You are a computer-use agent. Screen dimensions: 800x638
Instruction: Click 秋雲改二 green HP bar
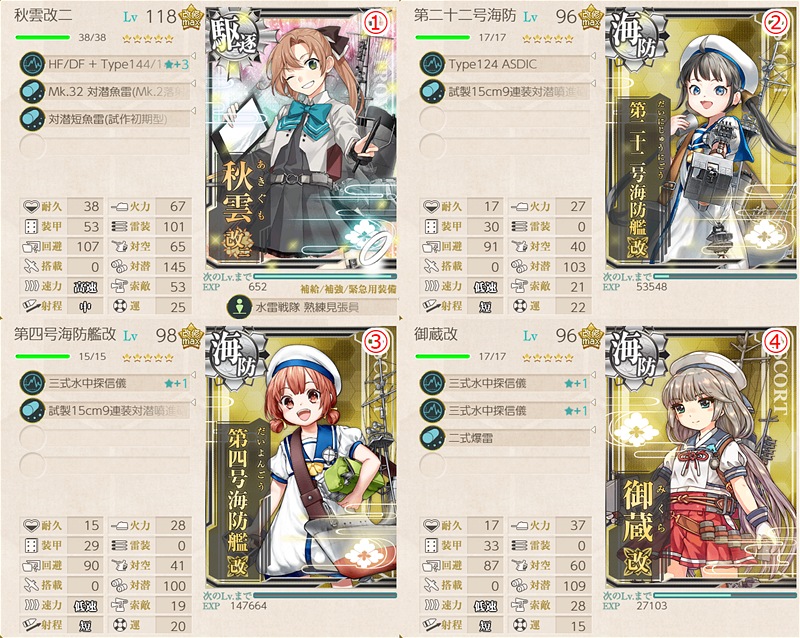click(43, 37)
